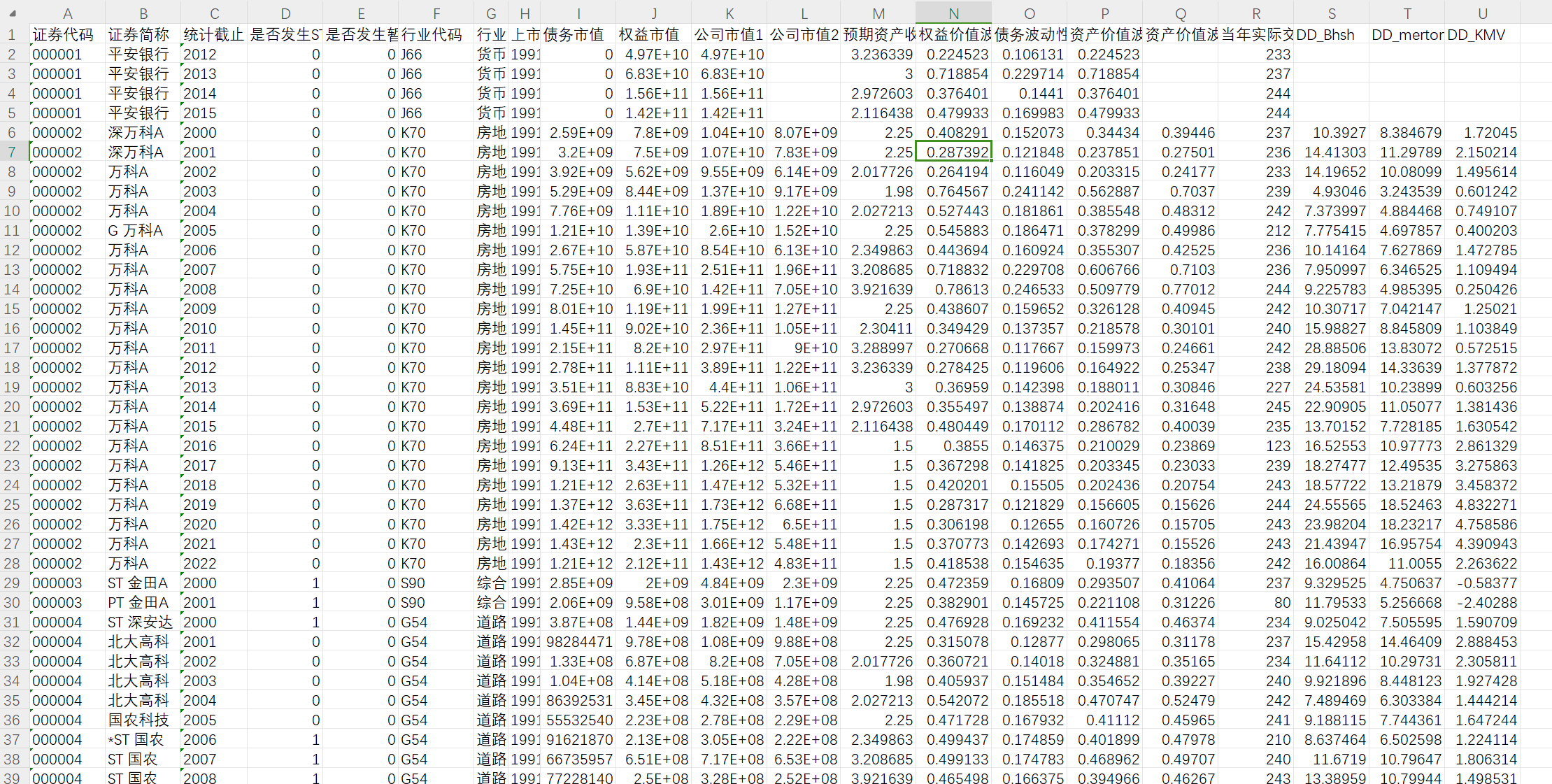Click the column U header

(1482, 13)
